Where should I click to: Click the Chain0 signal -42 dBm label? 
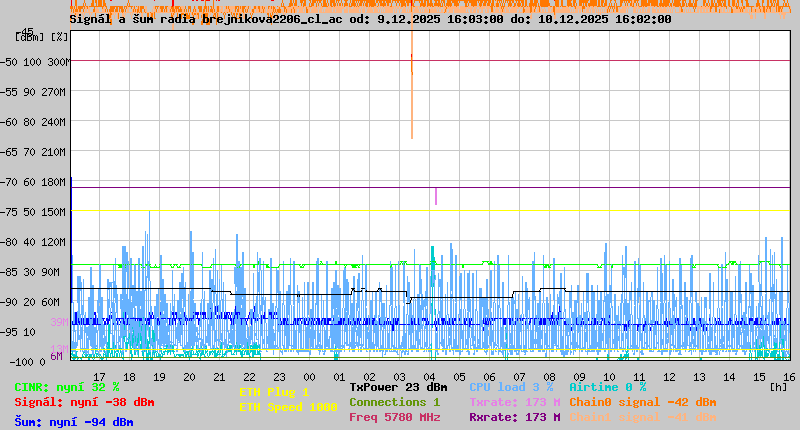click(x=642, y=402)
